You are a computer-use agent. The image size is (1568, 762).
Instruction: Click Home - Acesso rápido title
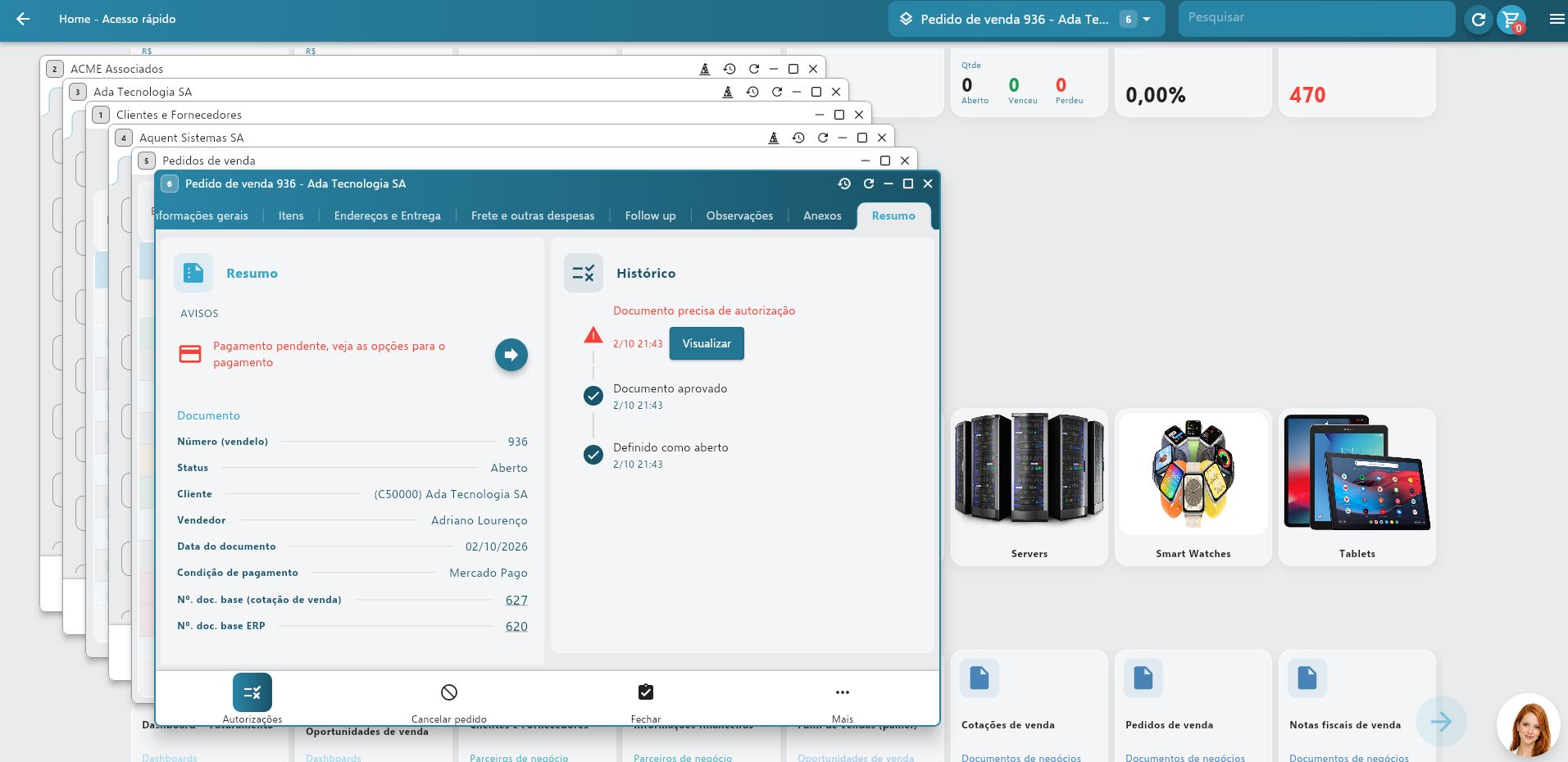click(117, 19)
